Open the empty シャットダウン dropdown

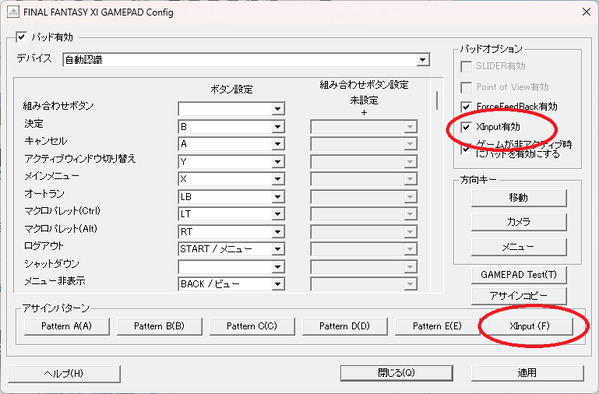(x=231, y=267)
